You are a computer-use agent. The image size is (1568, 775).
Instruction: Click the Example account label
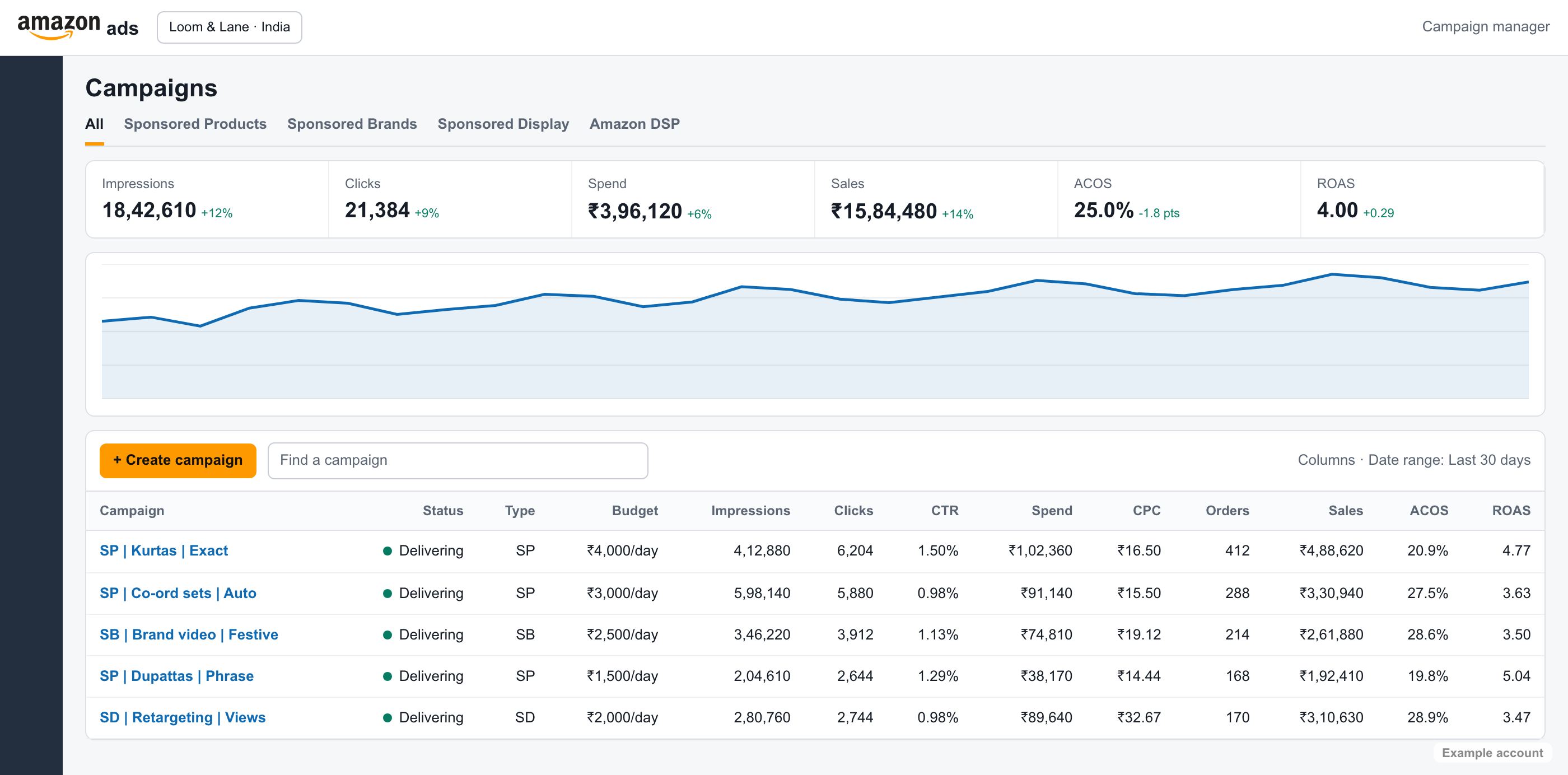point(1492,753)
